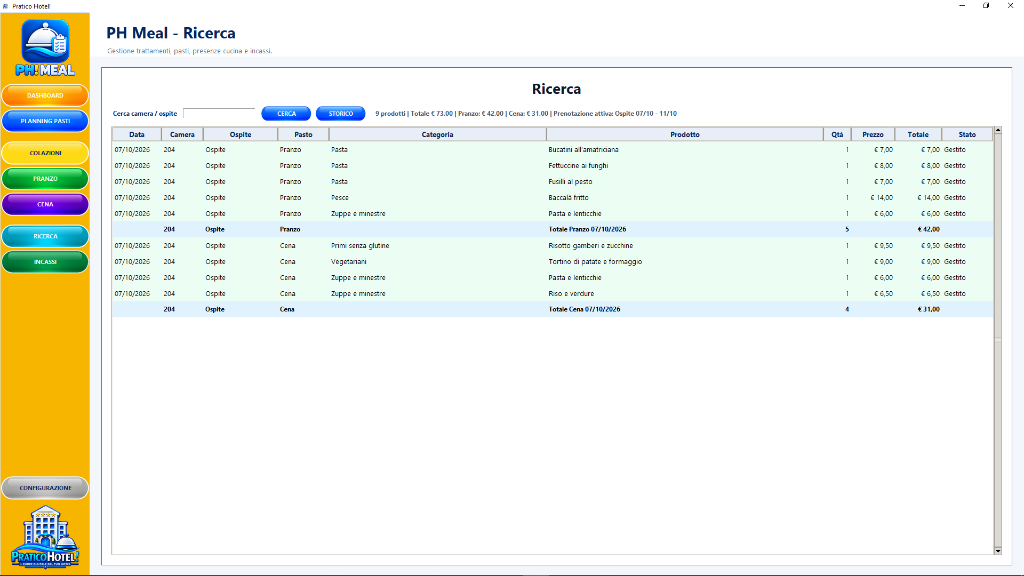This screenshot has width=1024, height=576.
Task: Click the table scrollbar down arrow
Action: (997, 551)
